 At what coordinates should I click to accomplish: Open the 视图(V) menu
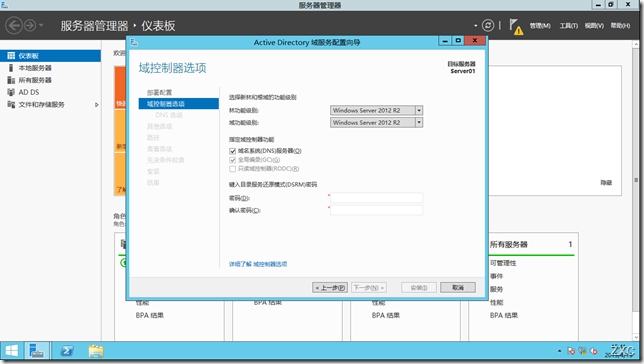(594, 25)
